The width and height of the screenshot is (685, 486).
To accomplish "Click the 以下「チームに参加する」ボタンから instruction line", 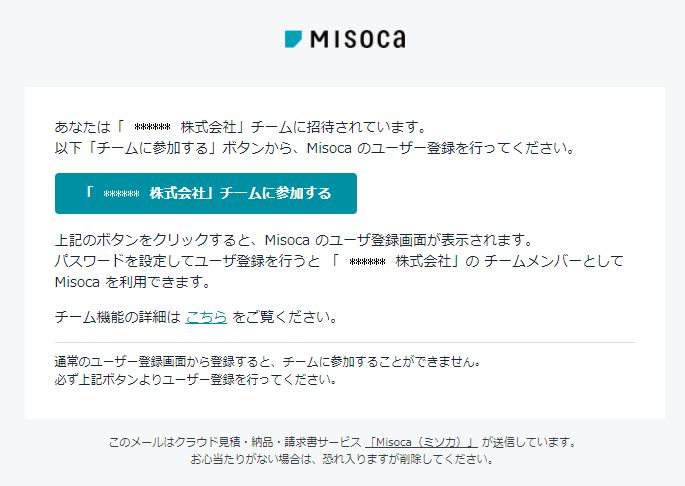I will (314, 148).
